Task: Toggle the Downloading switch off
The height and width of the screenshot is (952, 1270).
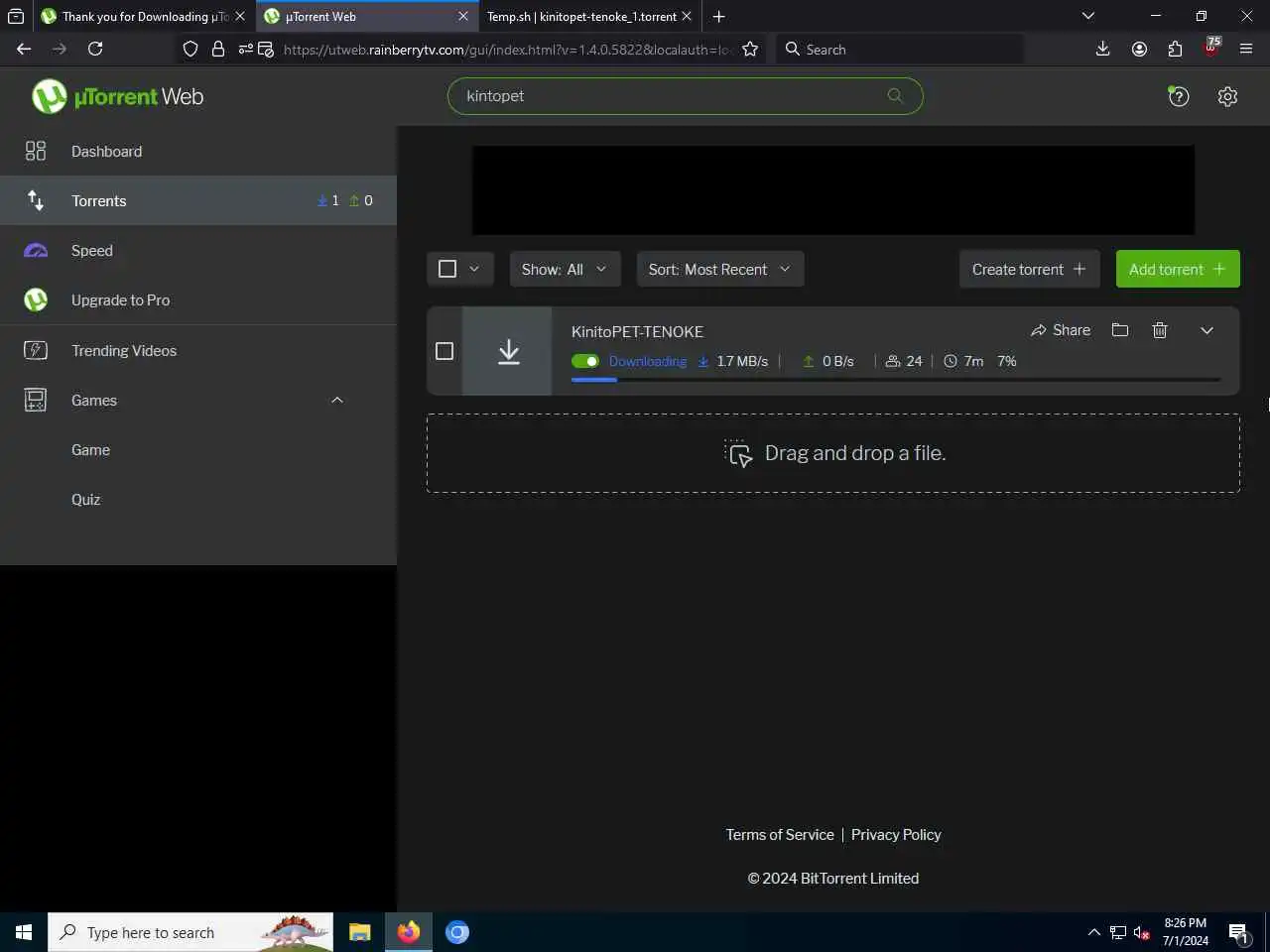Action: coord(585,361)
